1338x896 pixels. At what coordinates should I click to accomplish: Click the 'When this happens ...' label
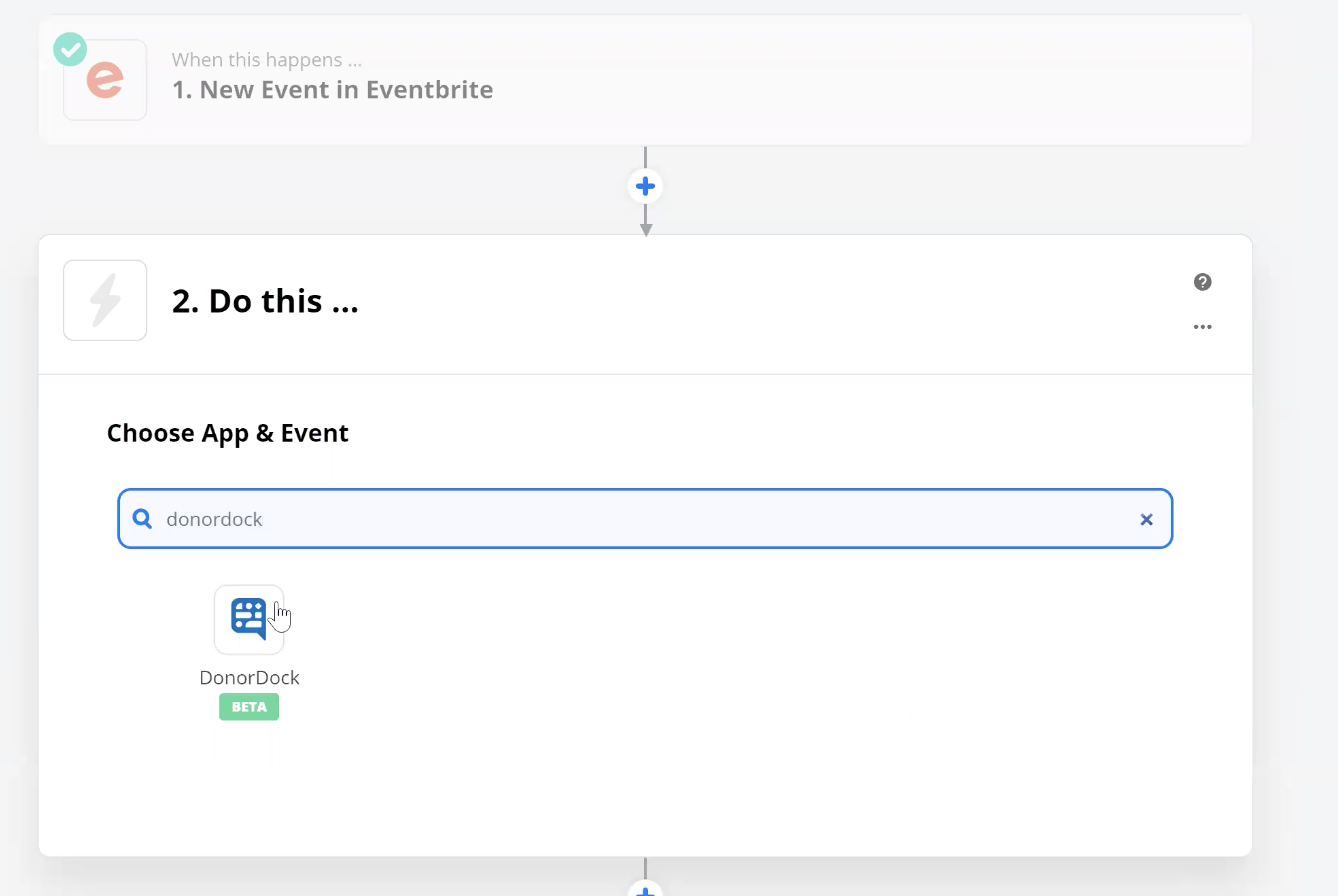click(x=267, y=60)
